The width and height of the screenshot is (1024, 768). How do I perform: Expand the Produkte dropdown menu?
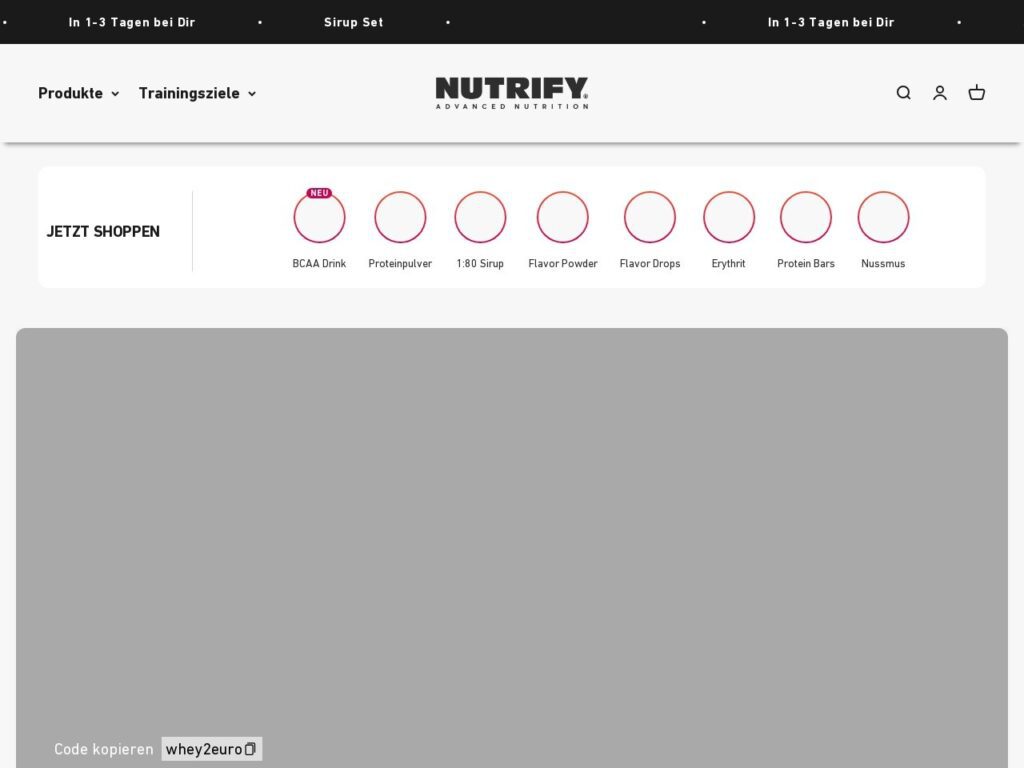click(79, 93)
